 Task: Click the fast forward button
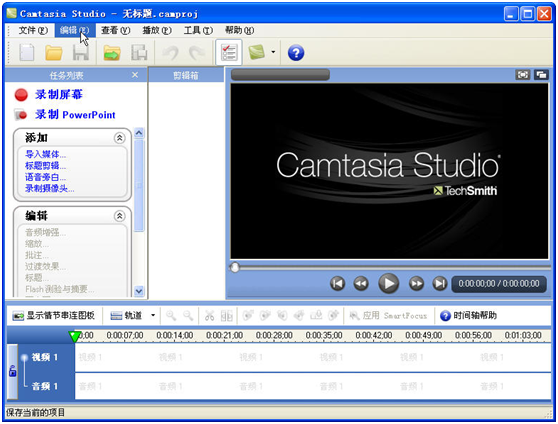[416, 284]
